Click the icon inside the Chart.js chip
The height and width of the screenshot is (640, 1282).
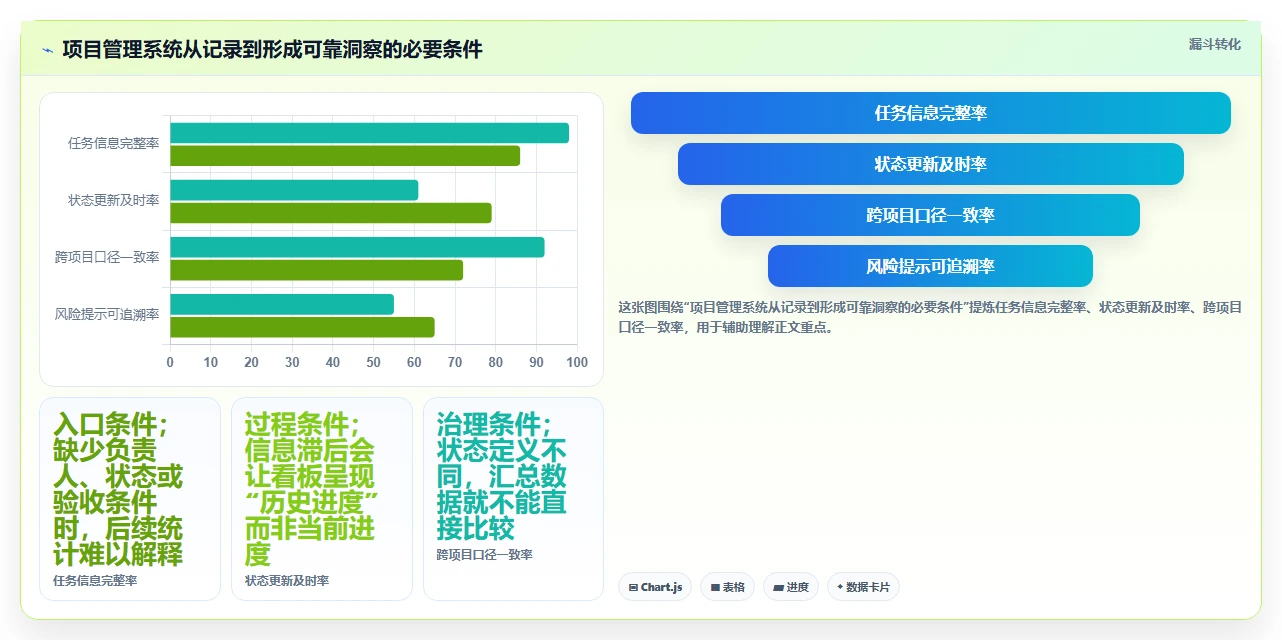click(x=633, y=588)
